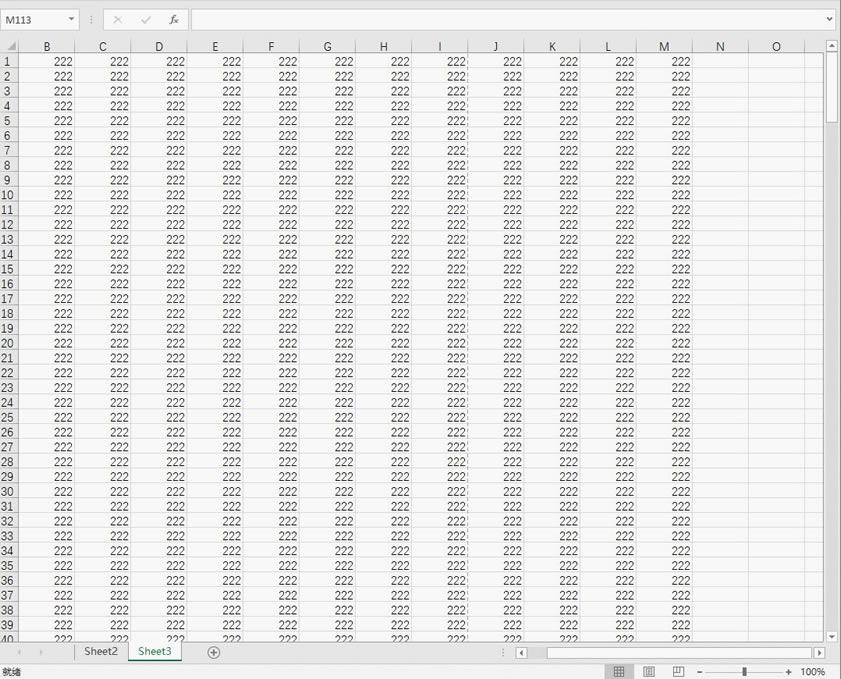Screen dimensions: 841x679
Task: Click the Cancel X icon in formula bar
Action: [118, 20]
